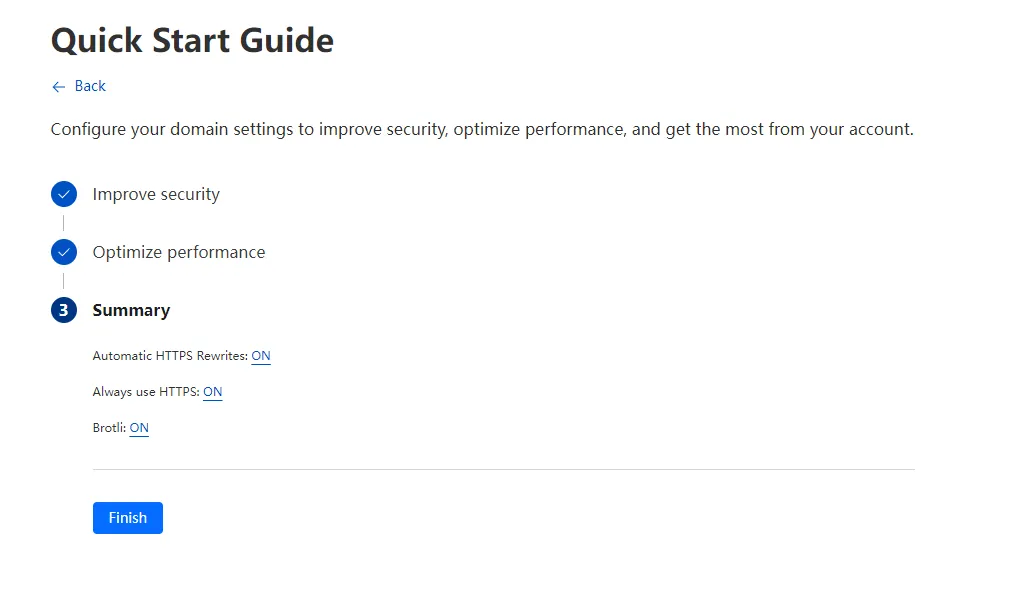Click the horizontal divider above Finish
The image size is (1018, 606).
(x=503, y=469)
